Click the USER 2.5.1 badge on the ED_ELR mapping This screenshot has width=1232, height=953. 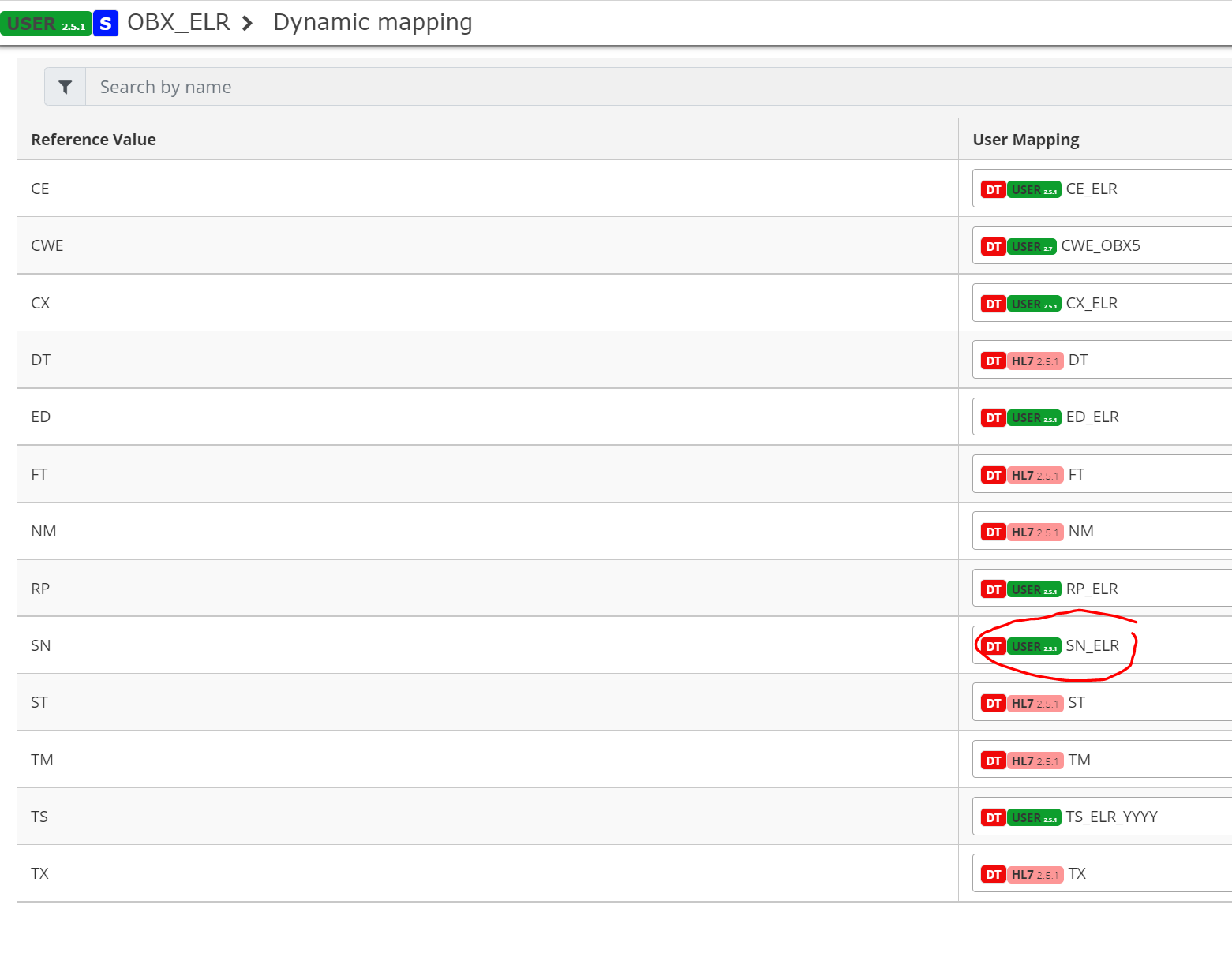tap(1035, 417)
